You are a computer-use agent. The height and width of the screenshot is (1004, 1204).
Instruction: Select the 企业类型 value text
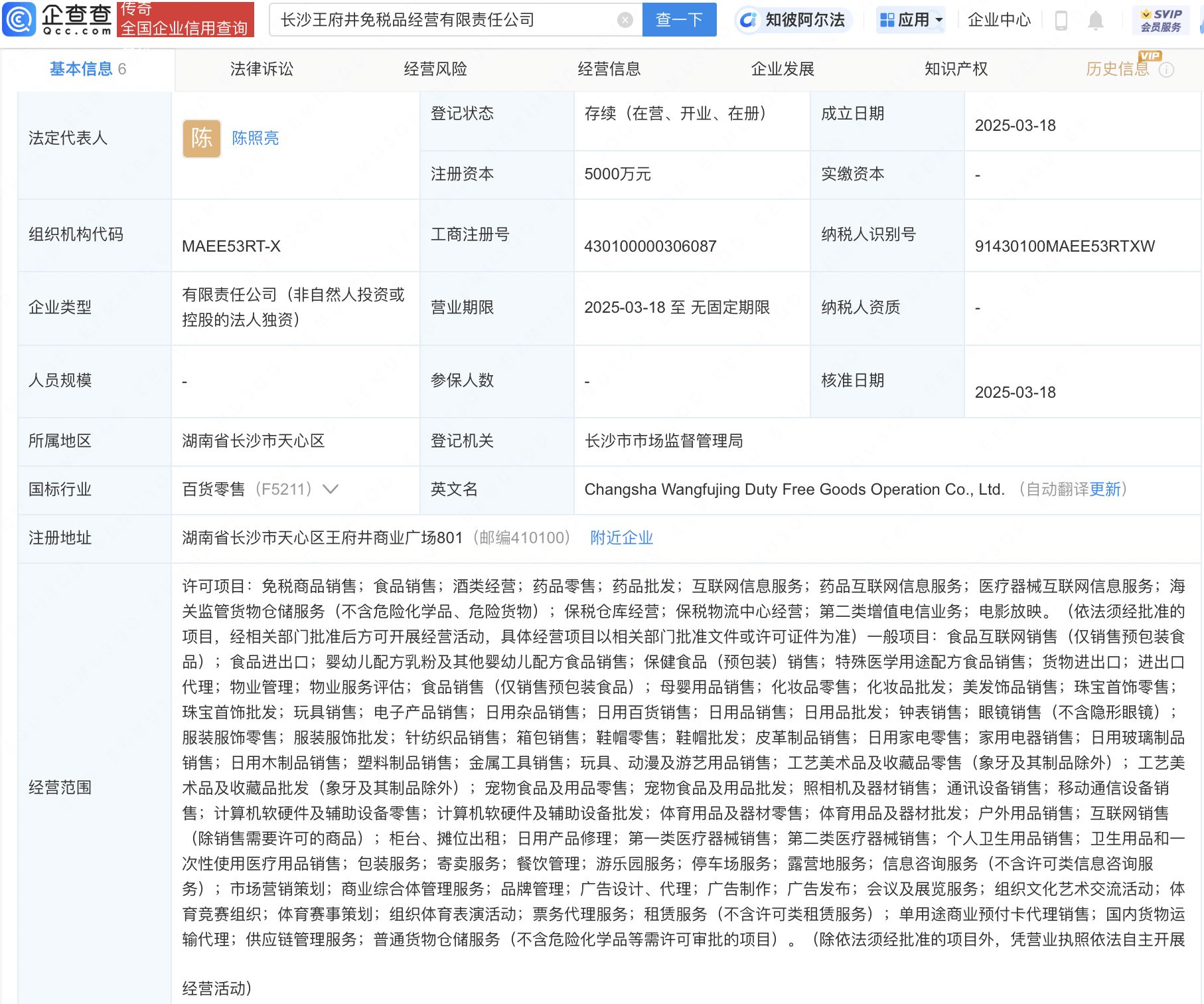(x=293, y=307)
